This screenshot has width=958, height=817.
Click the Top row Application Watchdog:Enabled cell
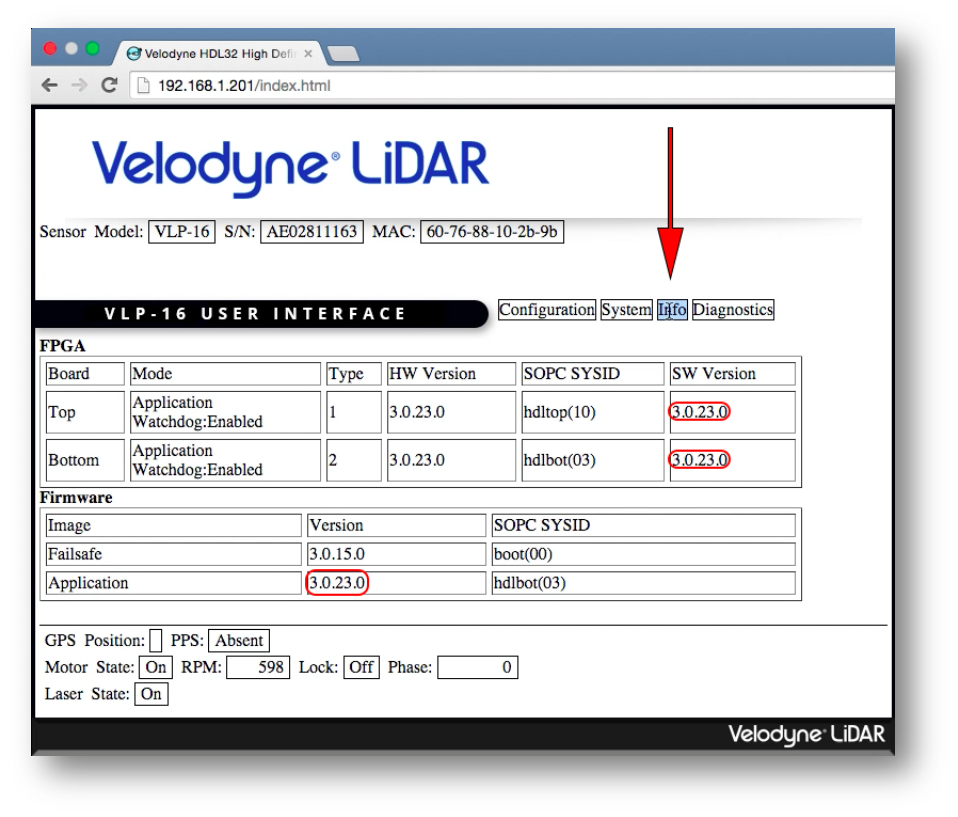click(225, 412)
